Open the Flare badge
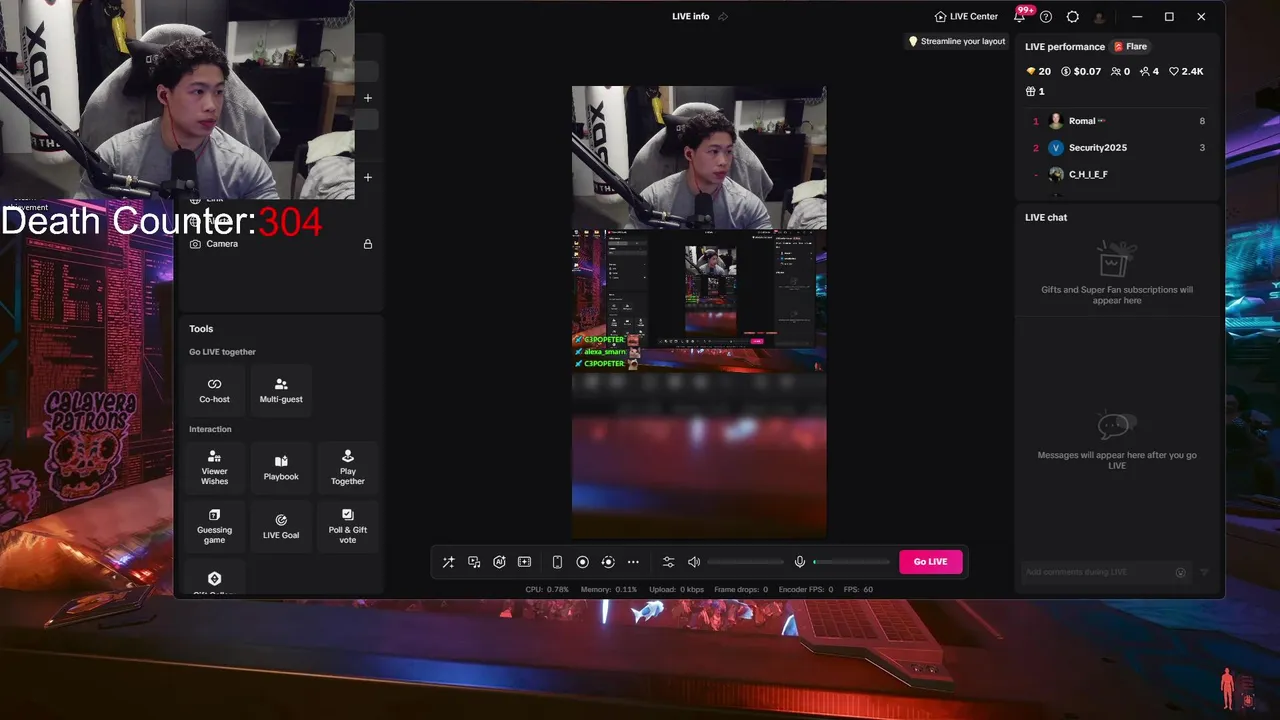The height and width of the screenshot is (720, 1280). pyautogui.click(x=1131, y=47)
